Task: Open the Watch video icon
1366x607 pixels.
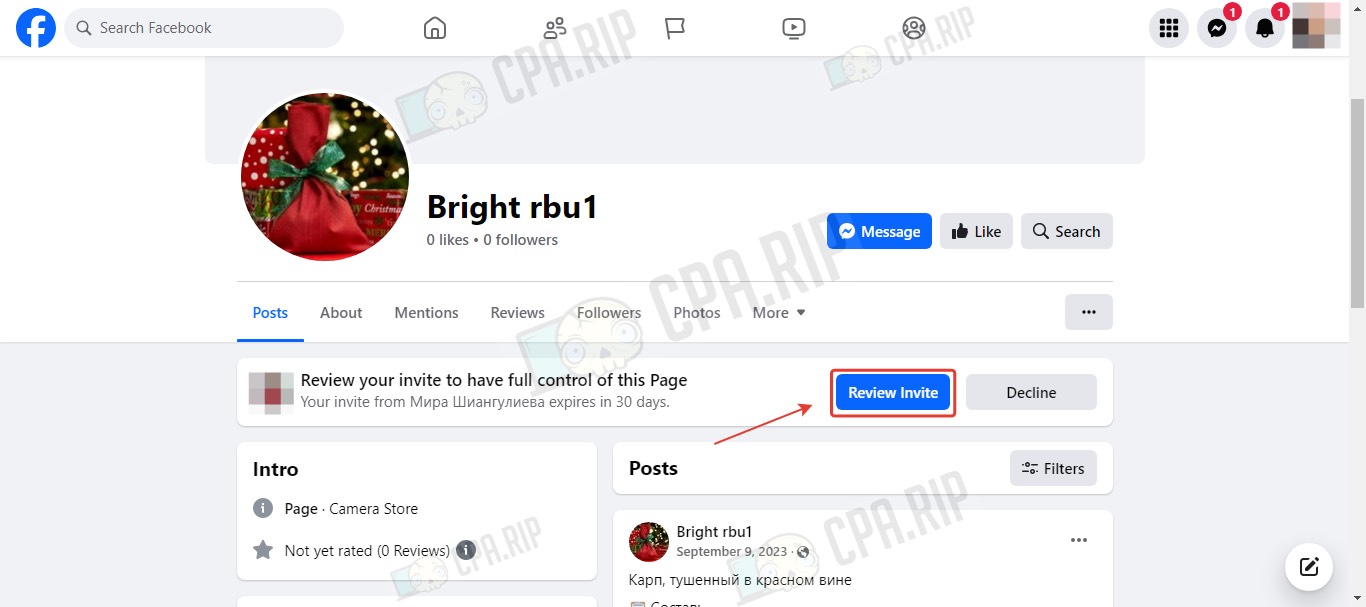Action: pyautogui.click(x=794, y=28)
